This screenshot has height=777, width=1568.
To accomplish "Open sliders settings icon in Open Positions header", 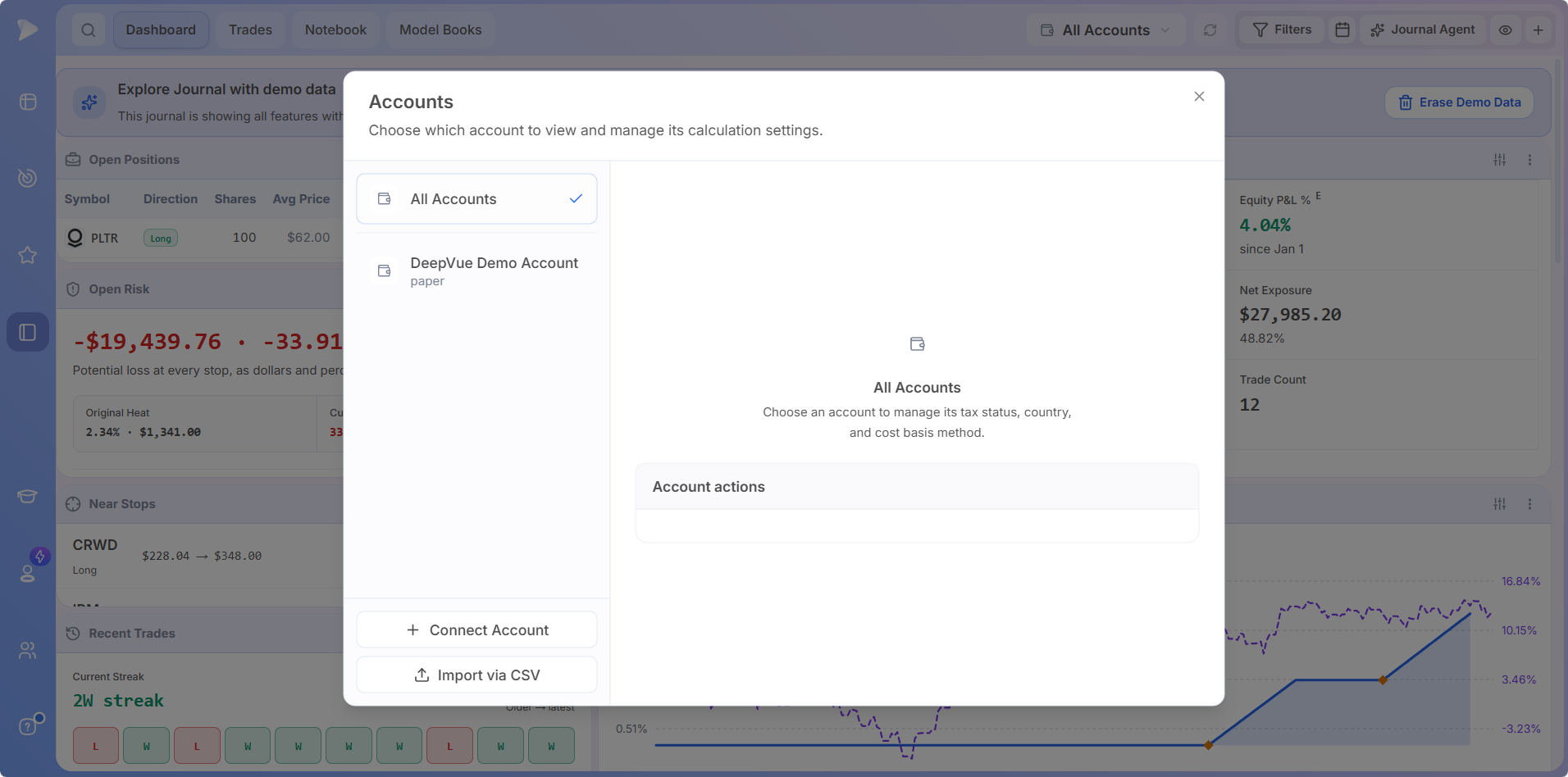I will (1500, 160).
